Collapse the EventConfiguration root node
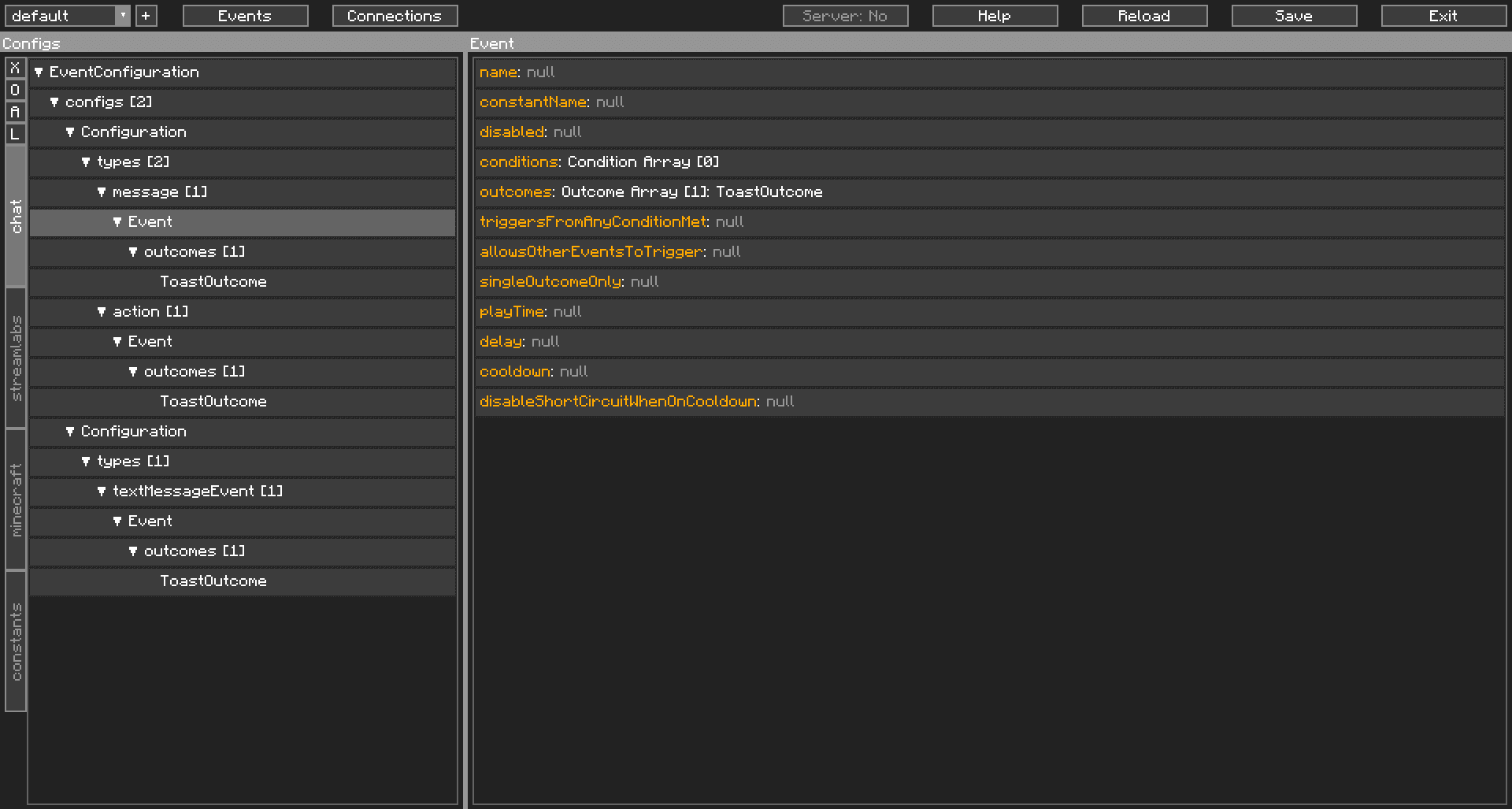This screenshot has width=1512, height=809. coord(39,72)
